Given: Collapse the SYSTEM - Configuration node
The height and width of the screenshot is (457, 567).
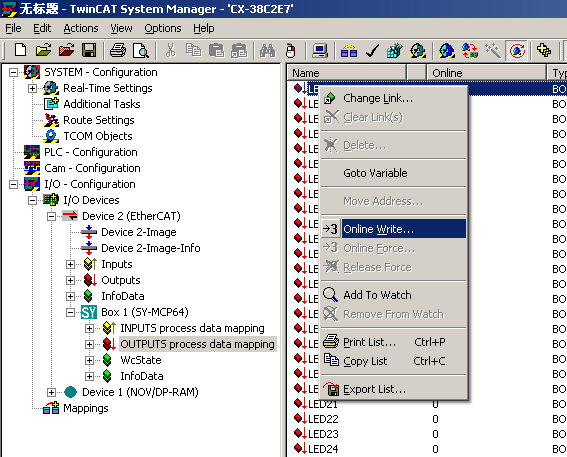Looking at the screenshot, I should tap(13, 72).
